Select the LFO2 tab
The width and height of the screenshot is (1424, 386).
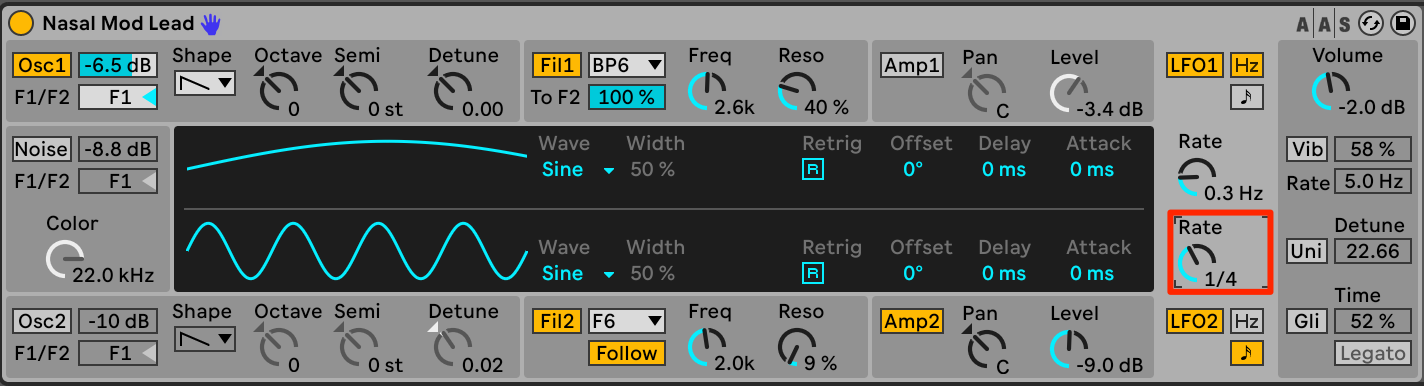pyautogui.click(x=1195, y=321)
